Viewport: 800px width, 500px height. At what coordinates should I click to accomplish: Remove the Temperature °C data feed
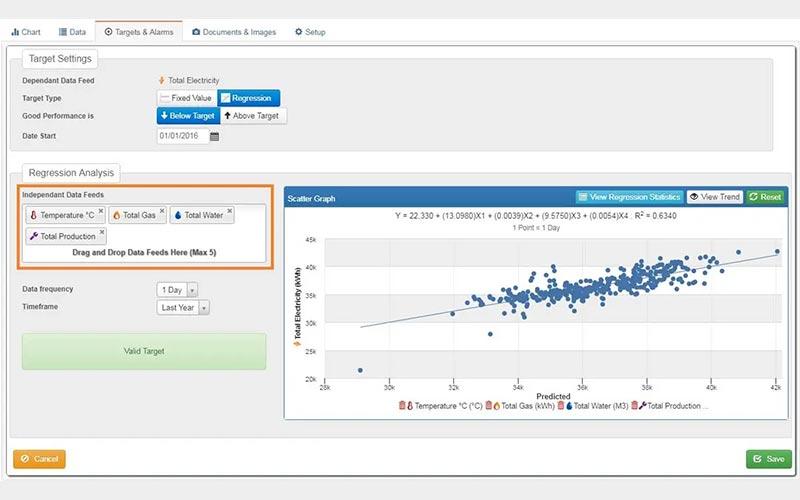tap(101, 211)
